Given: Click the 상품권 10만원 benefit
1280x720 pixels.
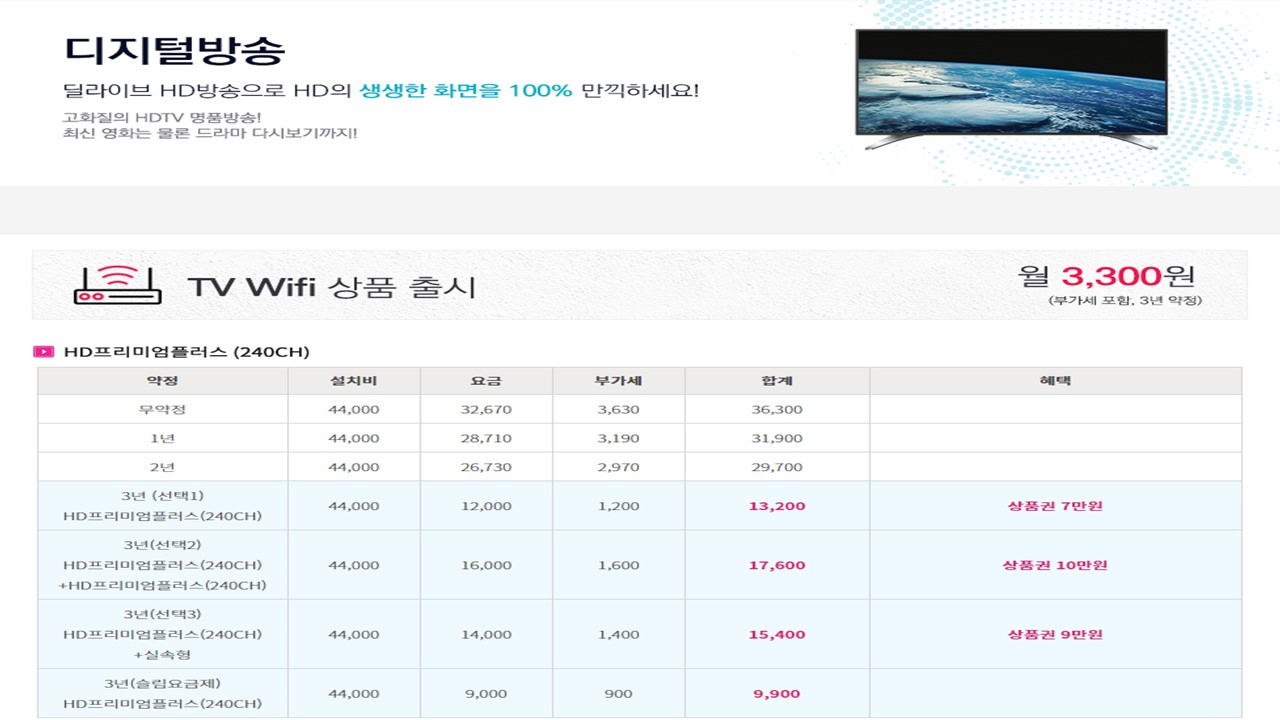Looking at the screenshot, I should 1055,565.
